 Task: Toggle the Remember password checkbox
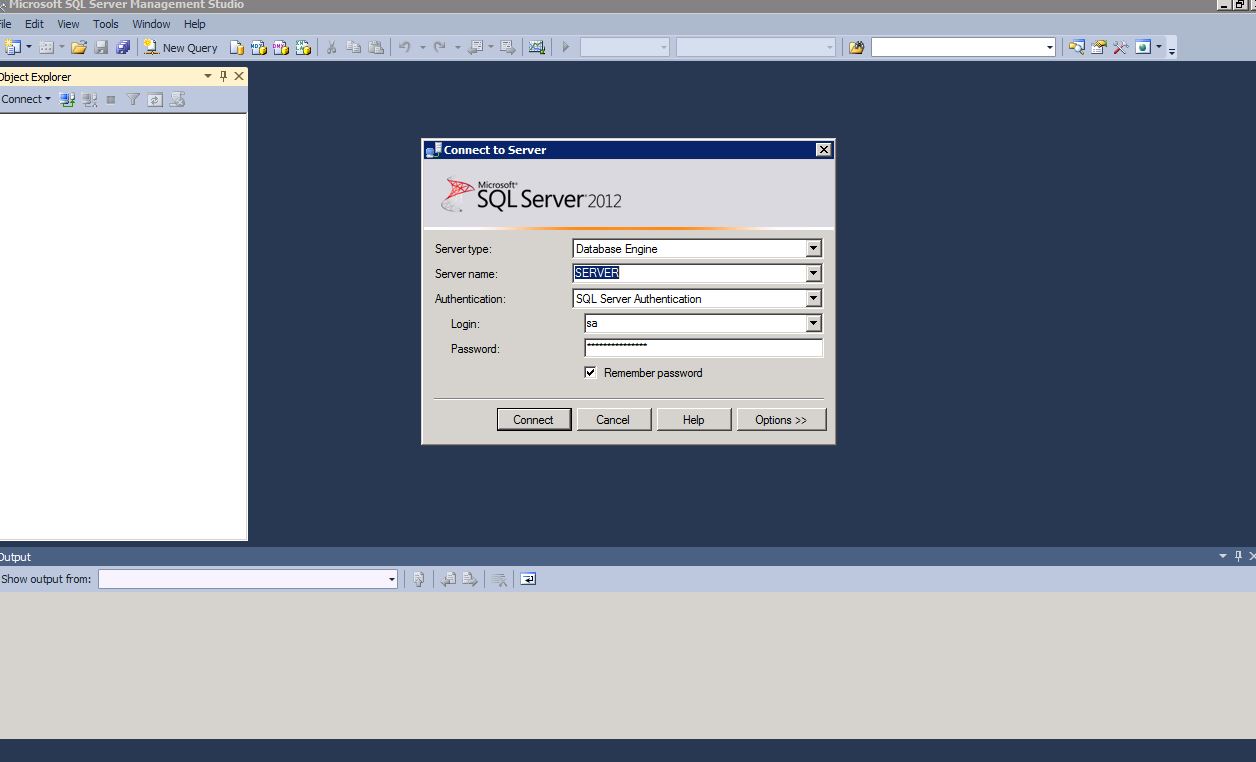click(x=591, y=373)
